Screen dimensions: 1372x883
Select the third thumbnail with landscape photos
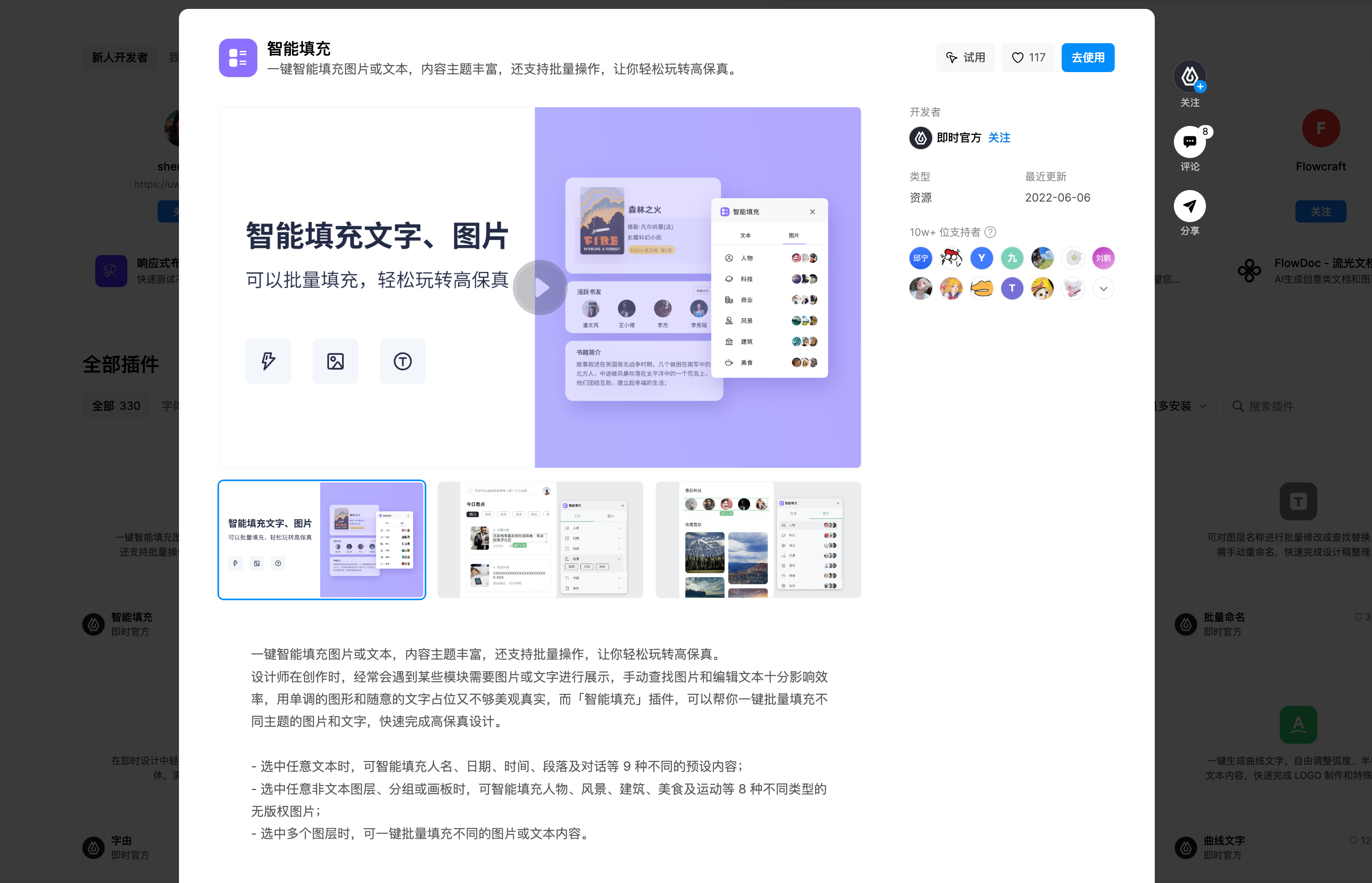click(x=758, y=539)
